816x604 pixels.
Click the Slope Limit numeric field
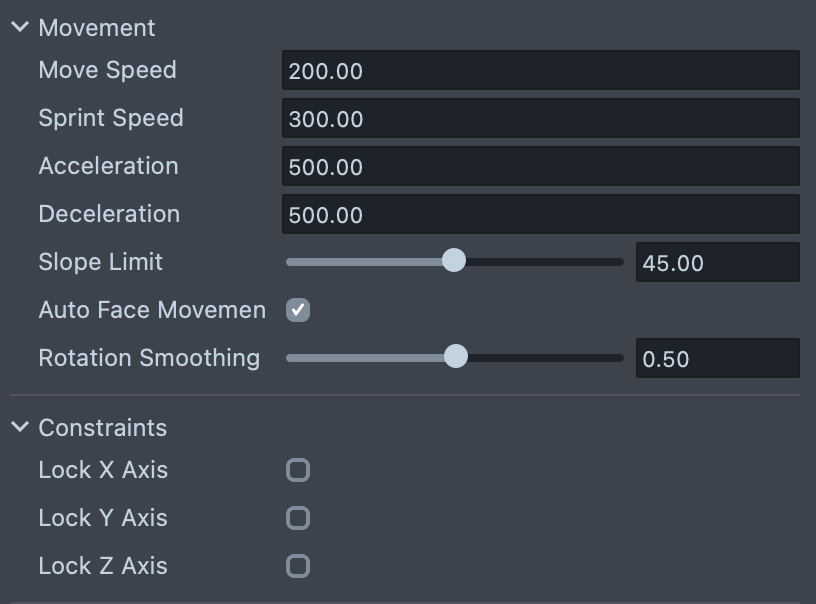coord(717,263)
